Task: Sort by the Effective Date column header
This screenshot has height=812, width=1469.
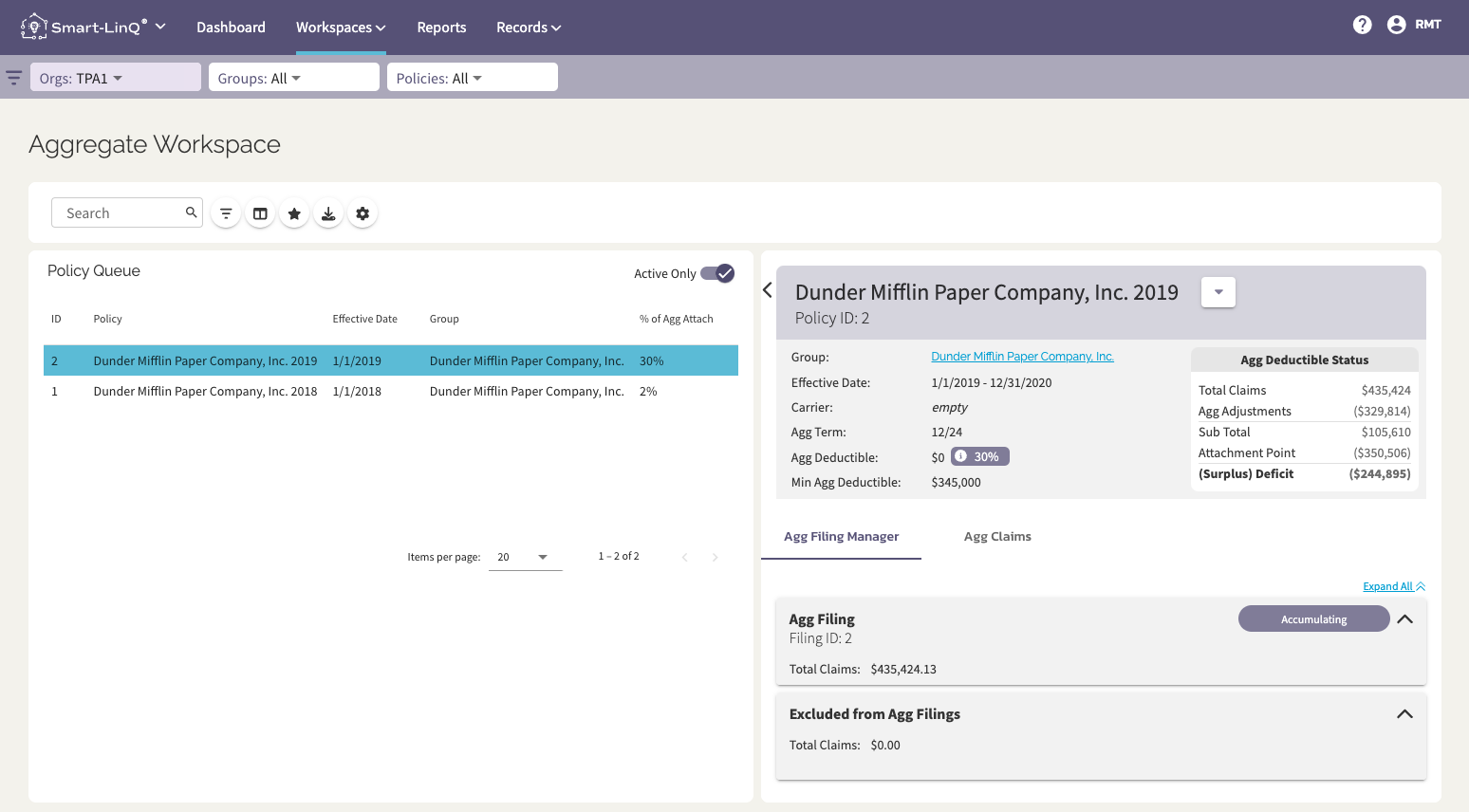Action: click(365, 319)
